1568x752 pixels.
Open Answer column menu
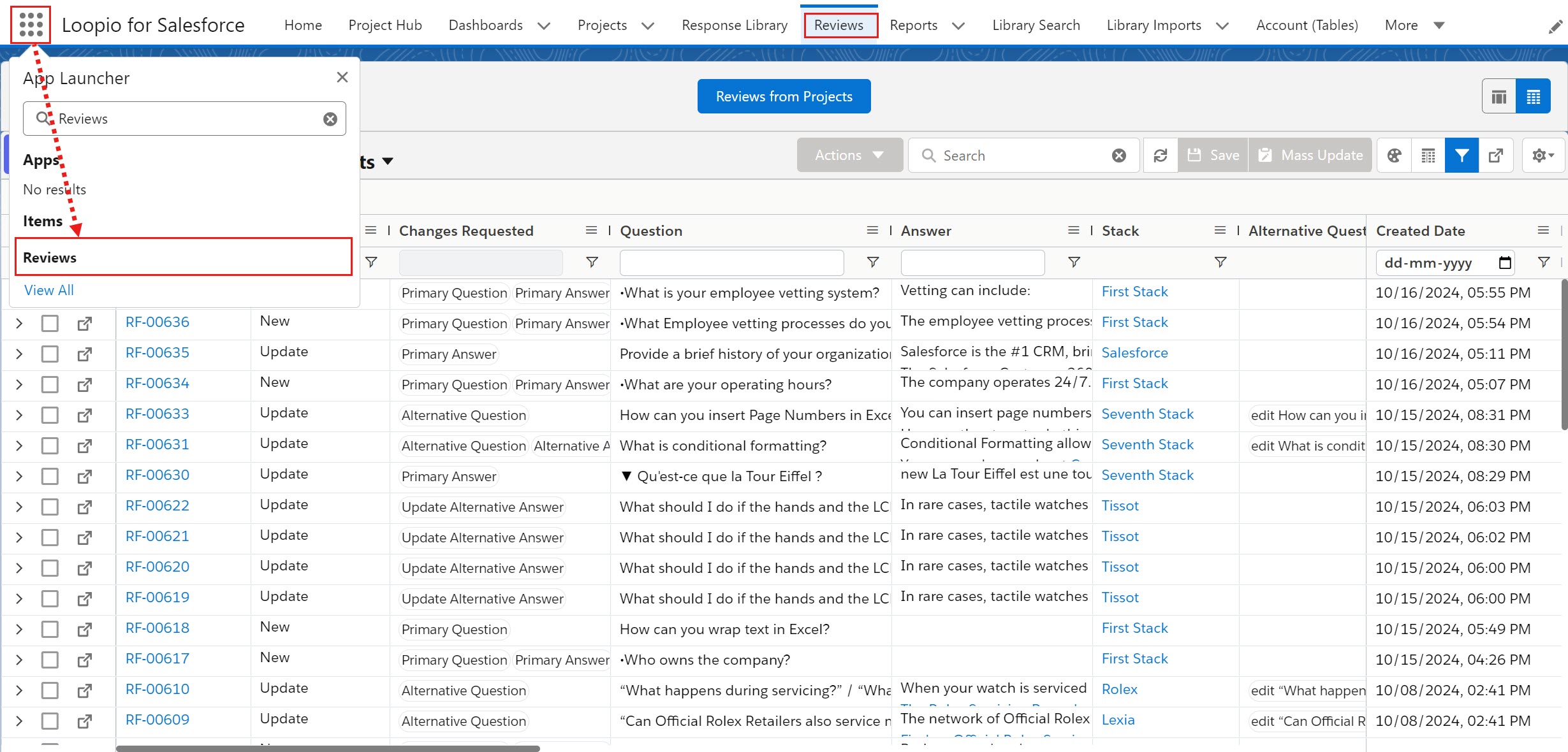(1074, 230)
